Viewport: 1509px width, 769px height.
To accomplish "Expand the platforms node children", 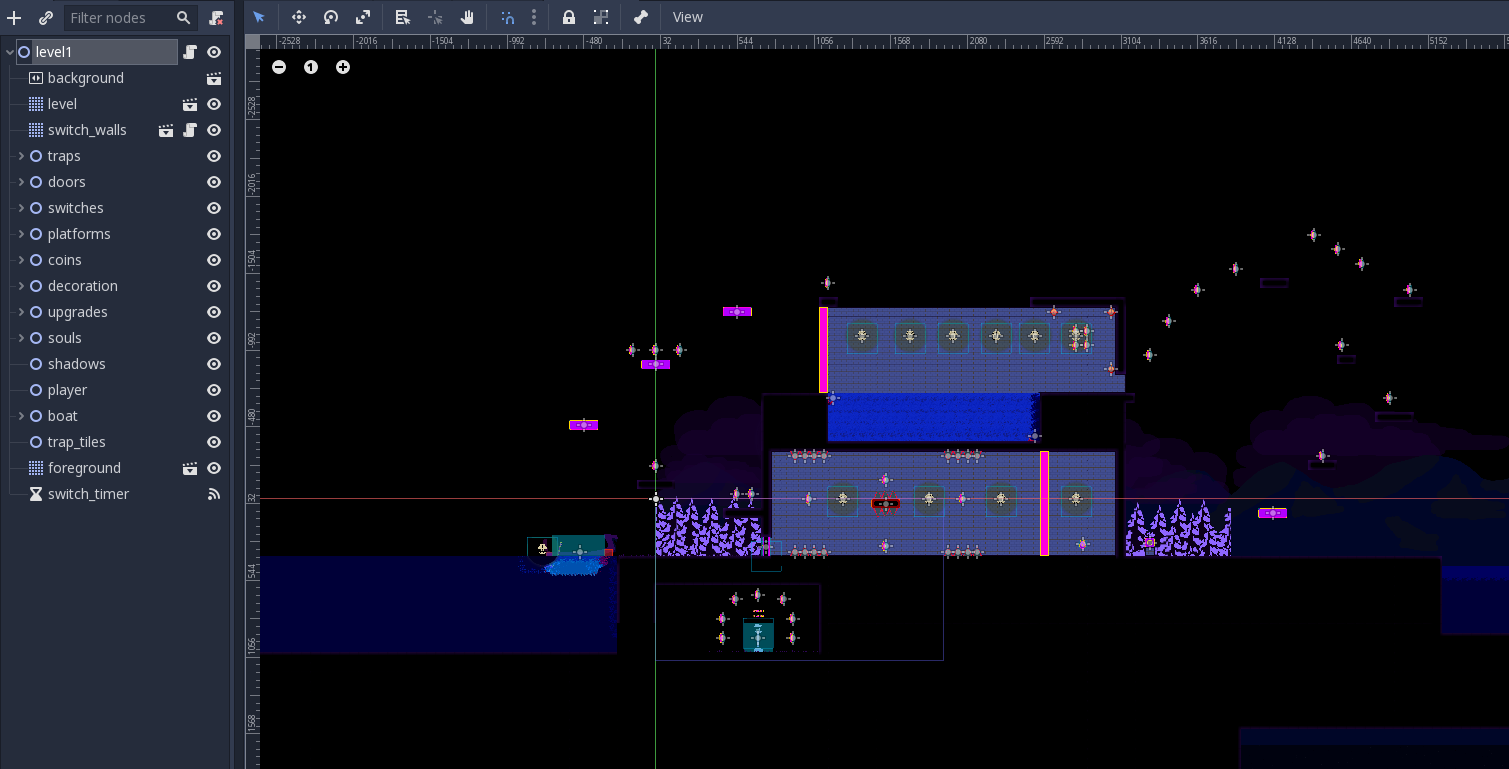I will point(21,234).
